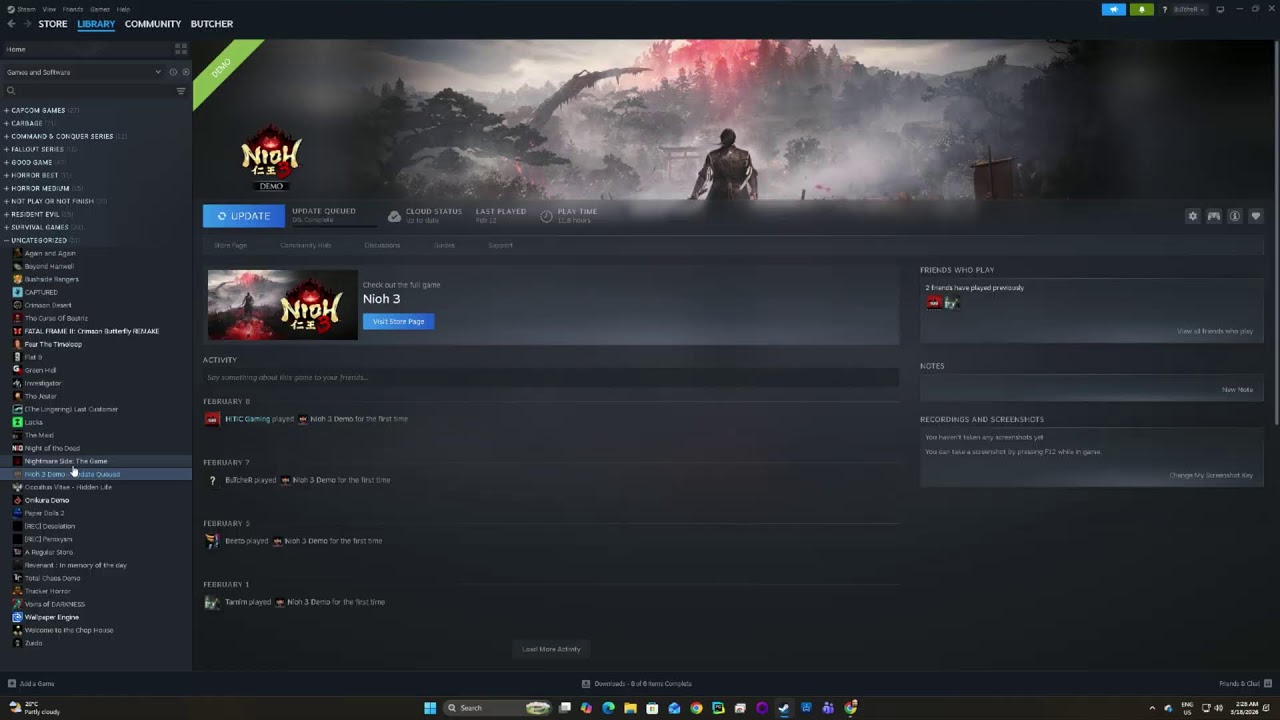Show game info for Nioh 3 Demo
This screenshot has height=720, width=1280.
tap(1235, 216)
